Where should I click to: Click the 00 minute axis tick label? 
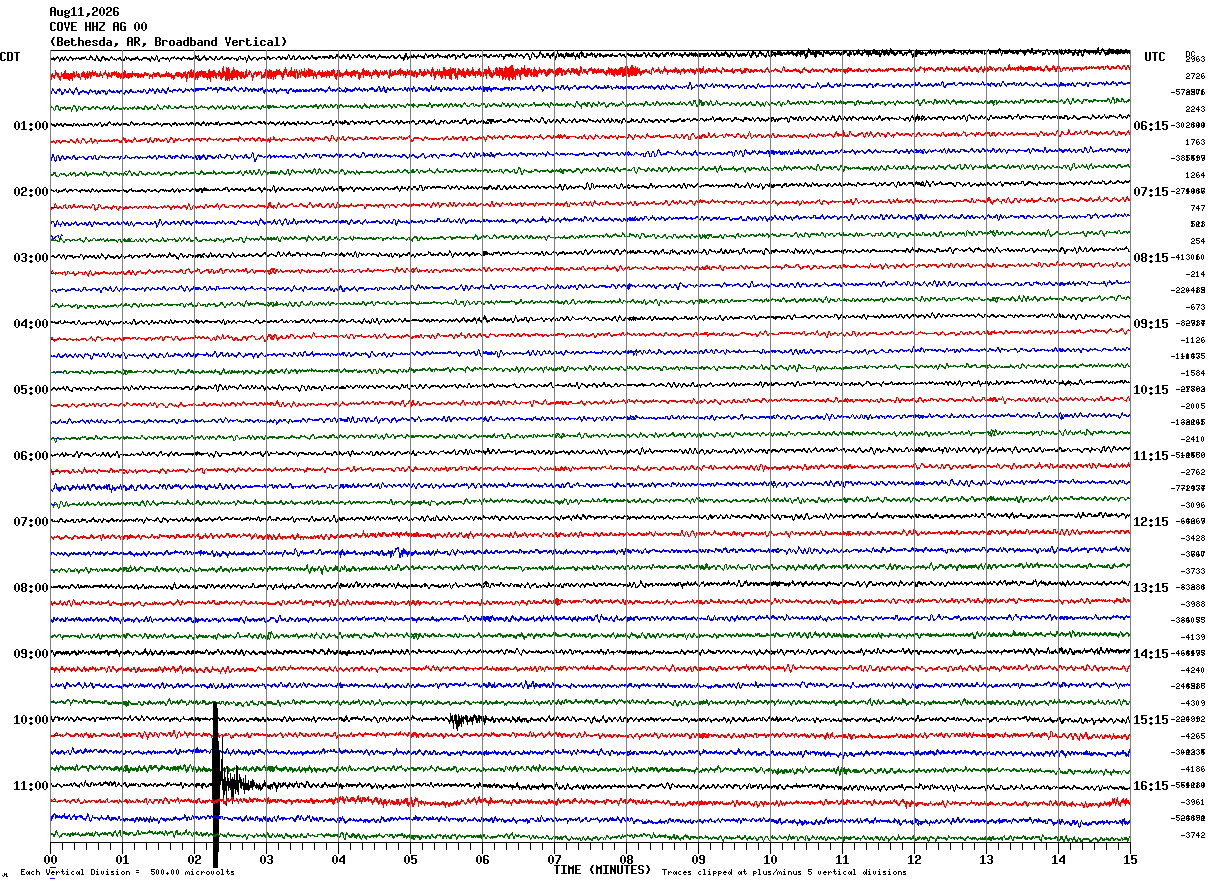click(x=50, y=859)
